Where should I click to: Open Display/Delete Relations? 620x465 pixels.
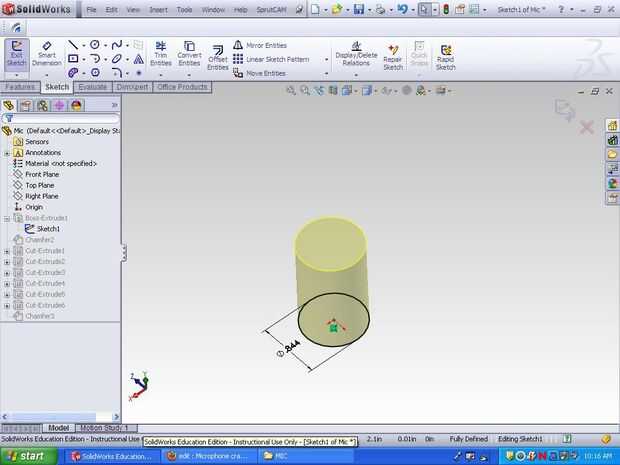356,54
